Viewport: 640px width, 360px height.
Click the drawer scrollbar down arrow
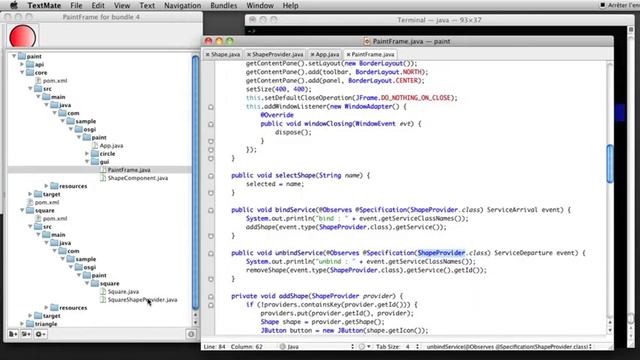pos(195,322)
